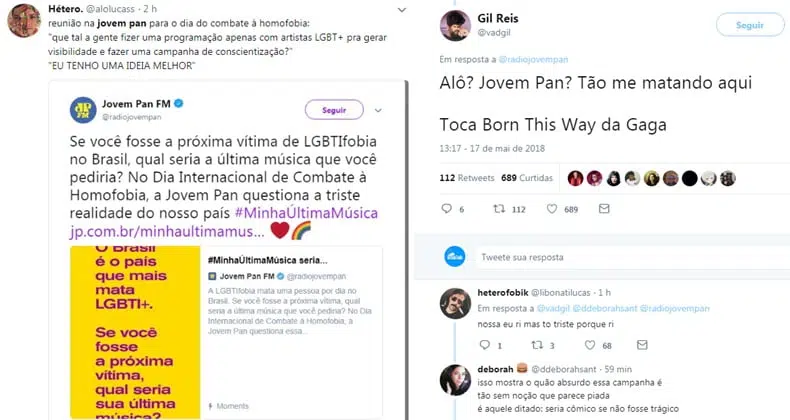Image resolution: width=790 pixels, height=420 pixels.
Task: Open the yellow LGBTI+ campaign image card
Action: point(135,332)
